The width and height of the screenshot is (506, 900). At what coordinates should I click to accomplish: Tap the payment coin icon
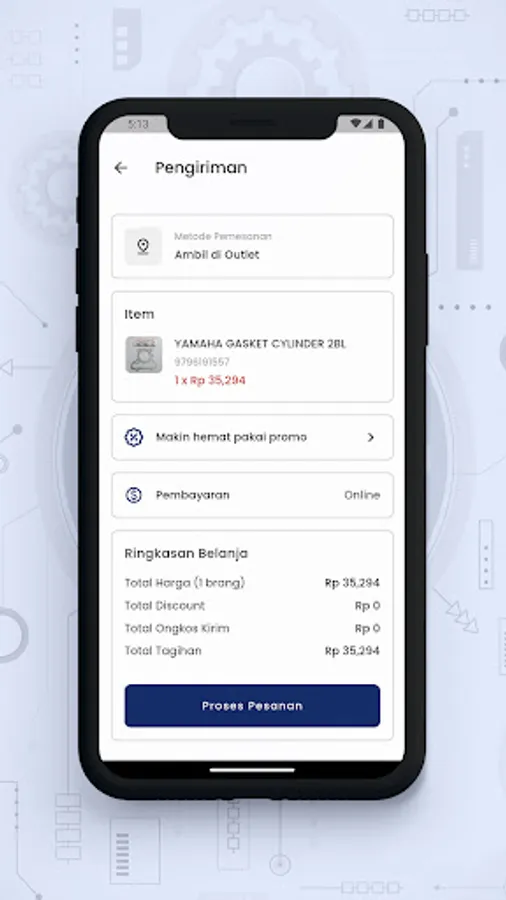click(x=134, y=495)
